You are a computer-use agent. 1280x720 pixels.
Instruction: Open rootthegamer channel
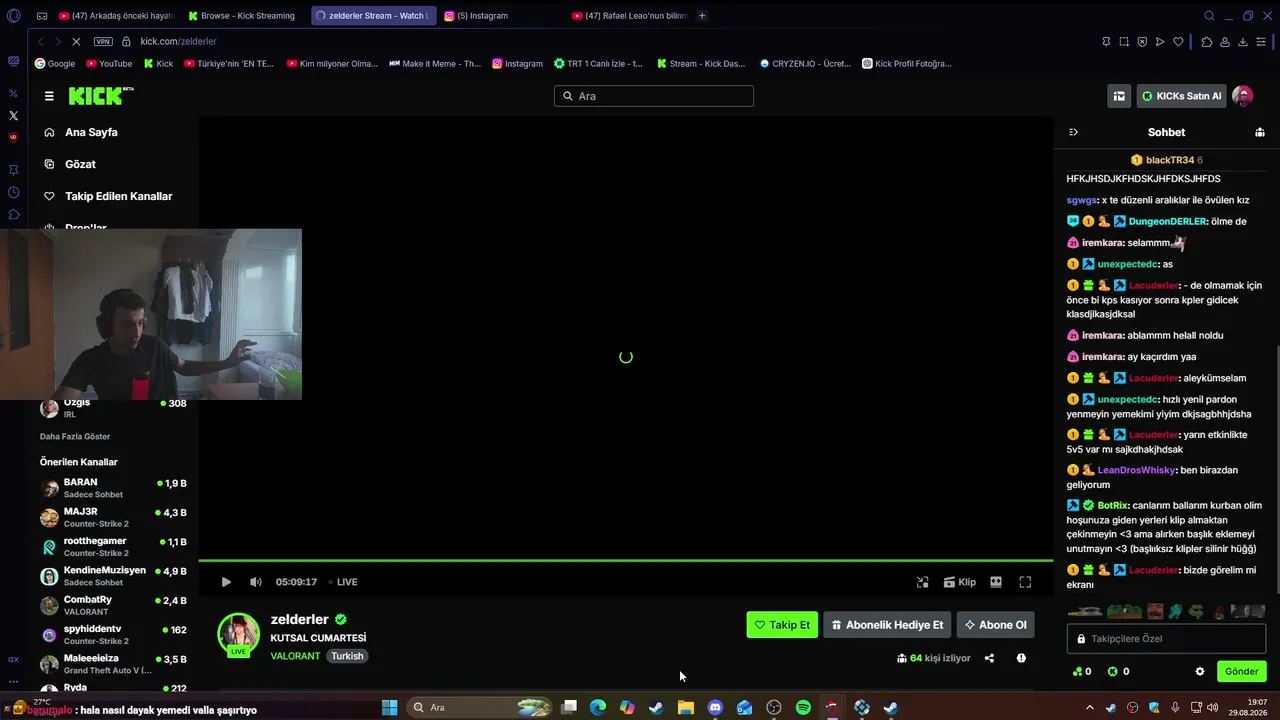click(x=113, y=547)
